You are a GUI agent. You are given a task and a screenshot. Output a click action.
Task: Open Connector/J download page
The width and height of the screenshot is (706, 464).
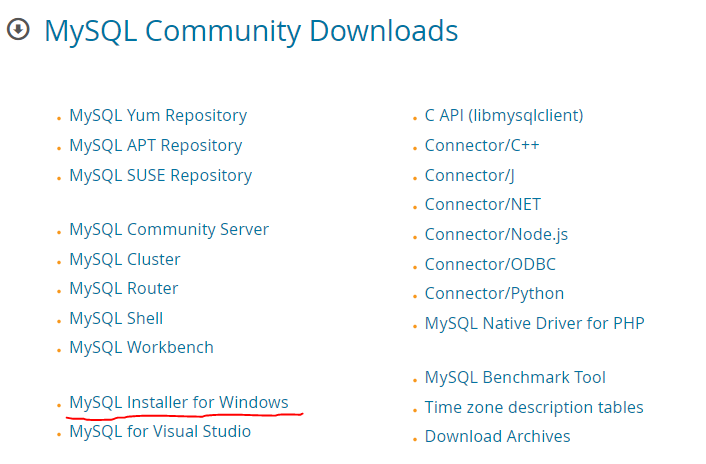469,176
